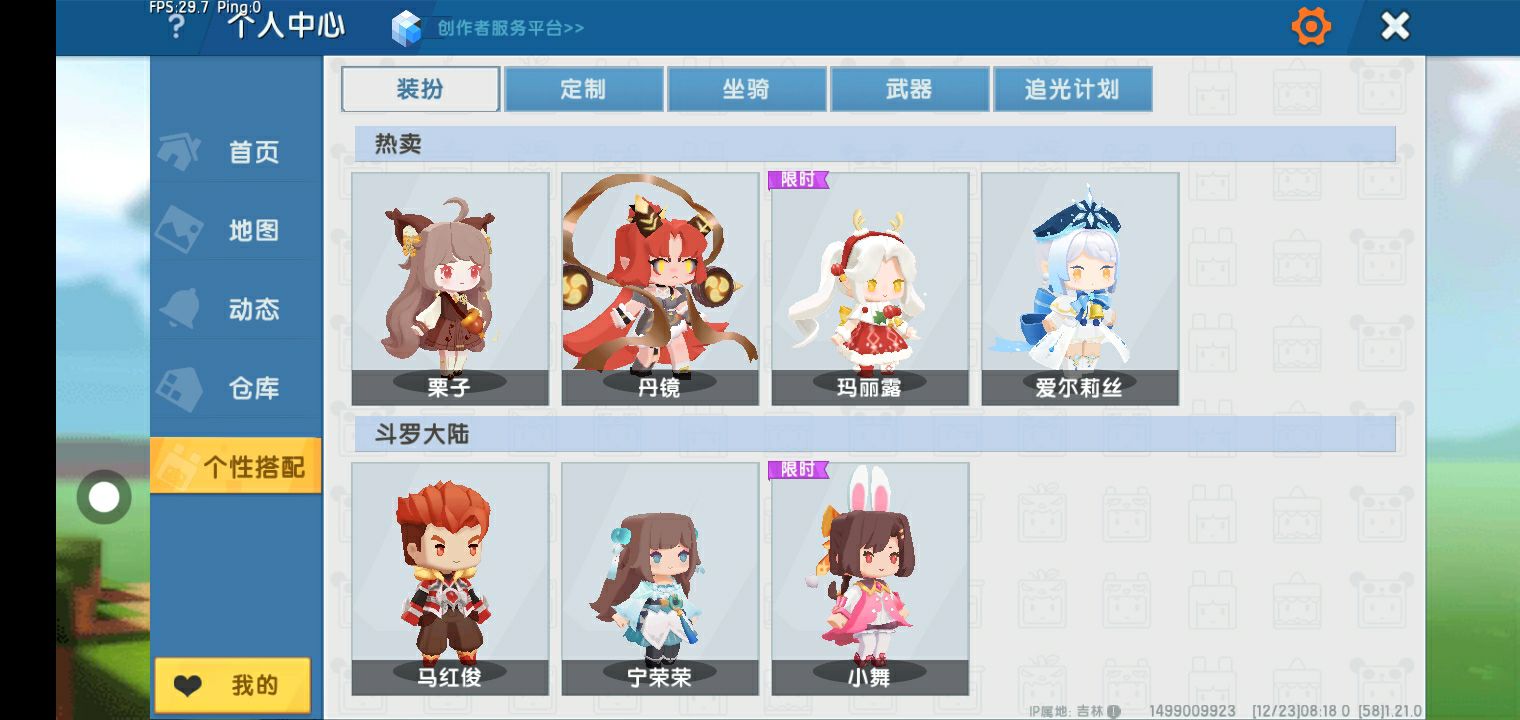Viewport: 1520px width, 720px height.
Task: Switch to the 坐骑 mounts tab
Action: [747, 89]
